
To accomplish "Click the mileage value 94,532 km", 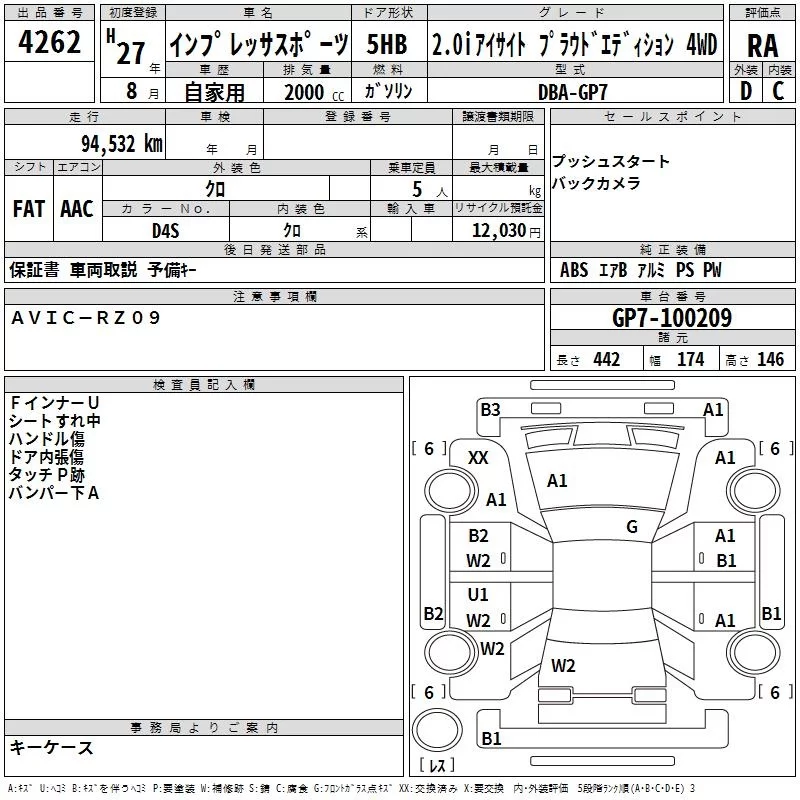I will click(122, 144).
